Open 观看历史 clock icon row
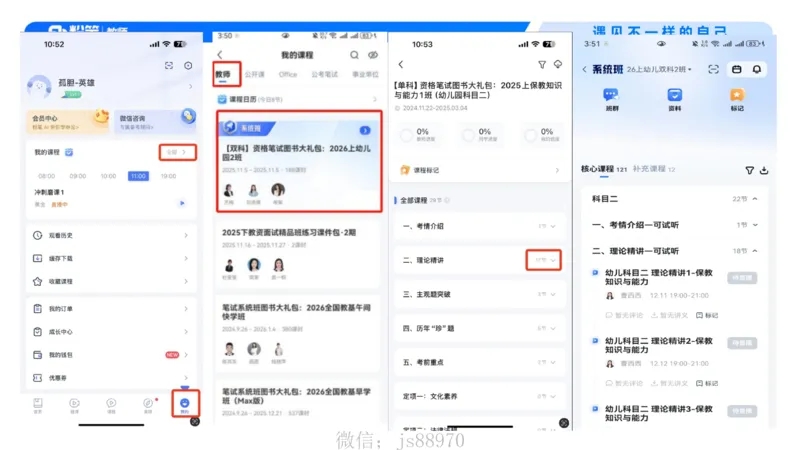The image size is (800, 450). (37, 235)
